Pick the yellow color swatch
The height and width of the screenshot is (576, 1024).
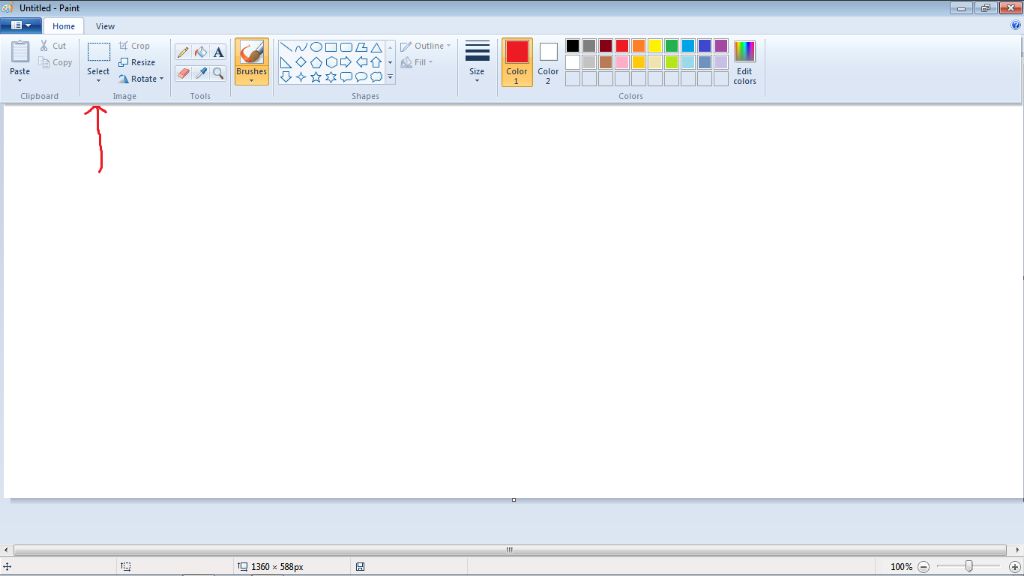[x=655, y=46]
